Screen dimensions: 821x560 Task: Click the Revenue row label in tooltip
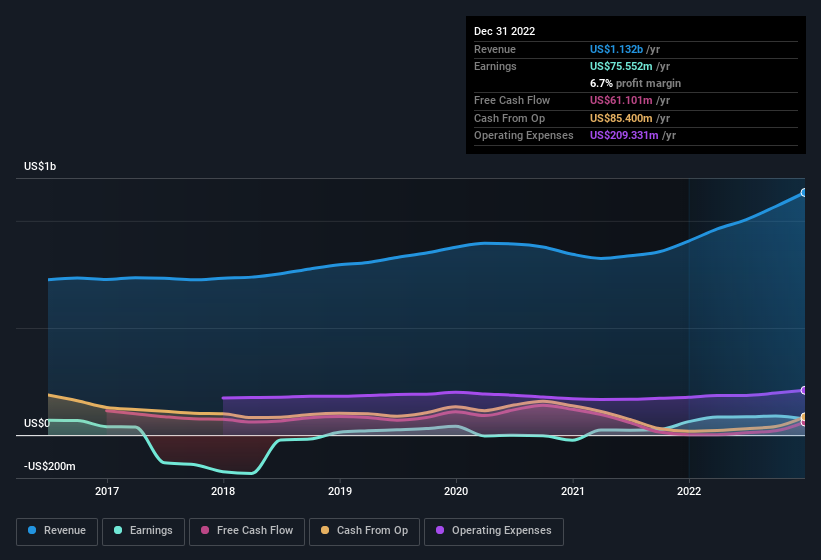[495, 49]
